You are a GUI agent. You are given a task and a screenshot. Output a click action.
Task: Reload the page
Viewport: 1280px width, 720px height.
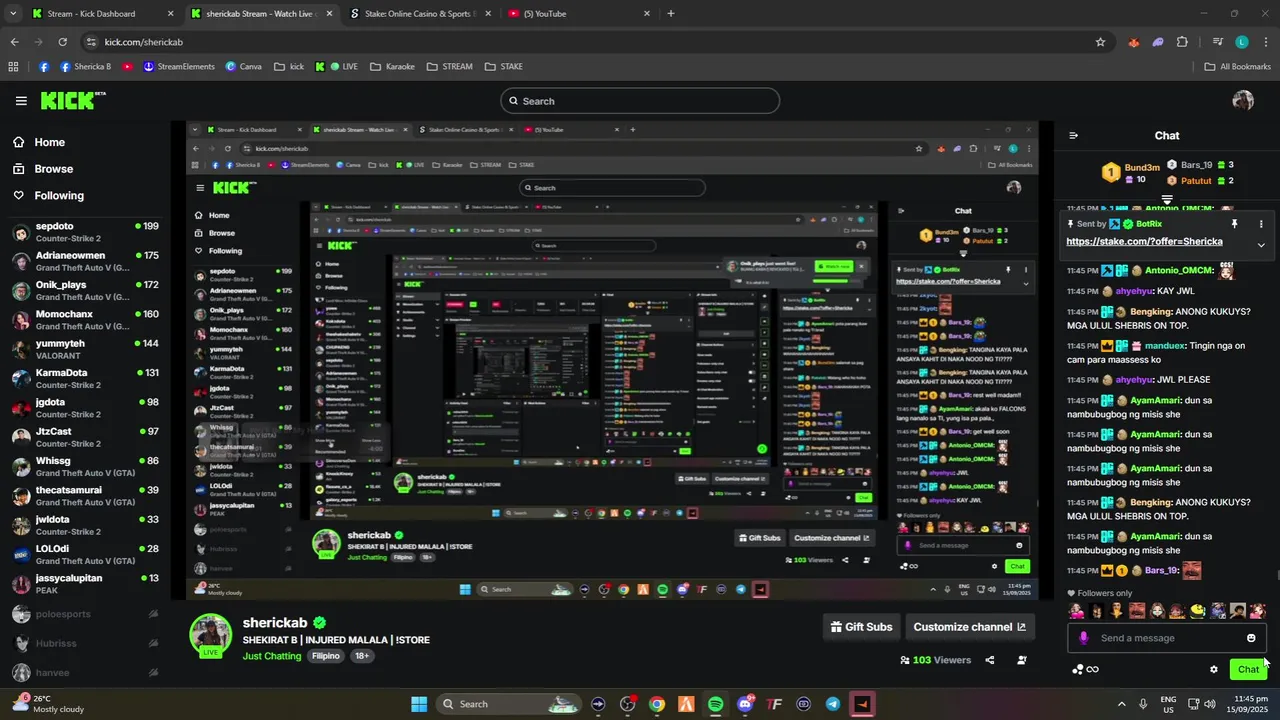coord(62,42)
